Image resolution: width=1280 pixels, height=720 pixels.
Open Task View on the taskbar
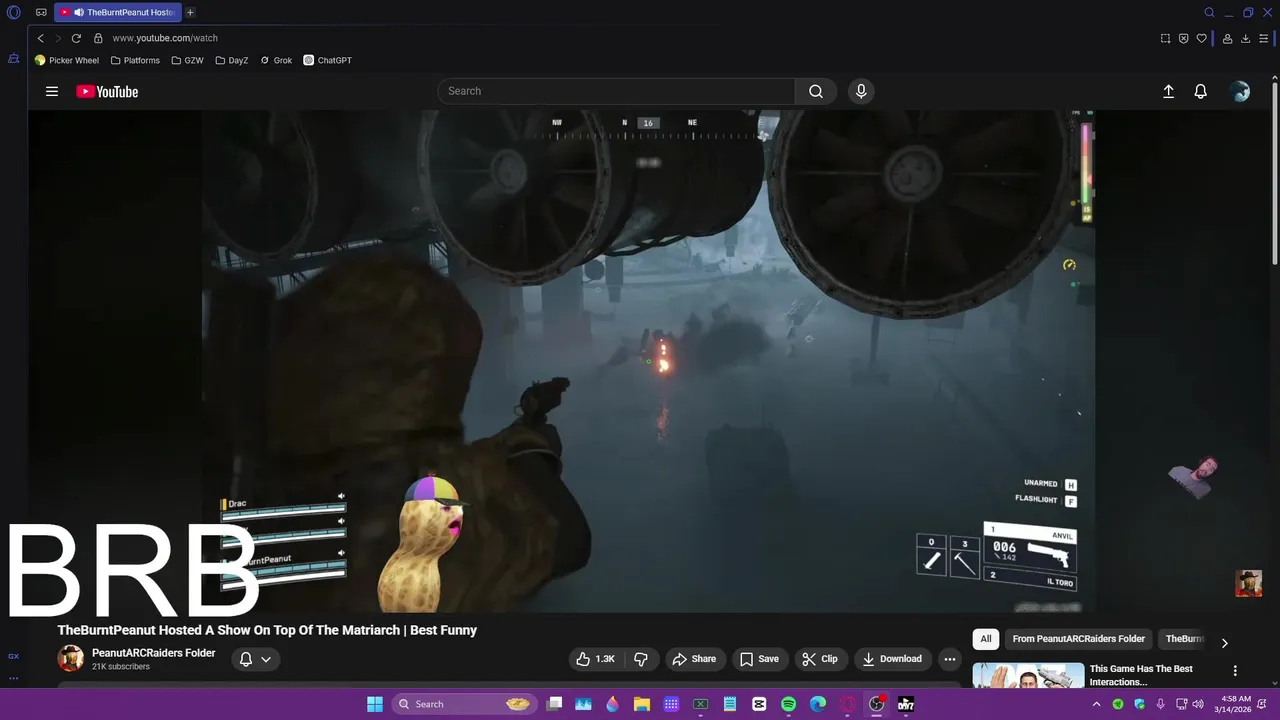pyautogui.click(x=555, y=704)
